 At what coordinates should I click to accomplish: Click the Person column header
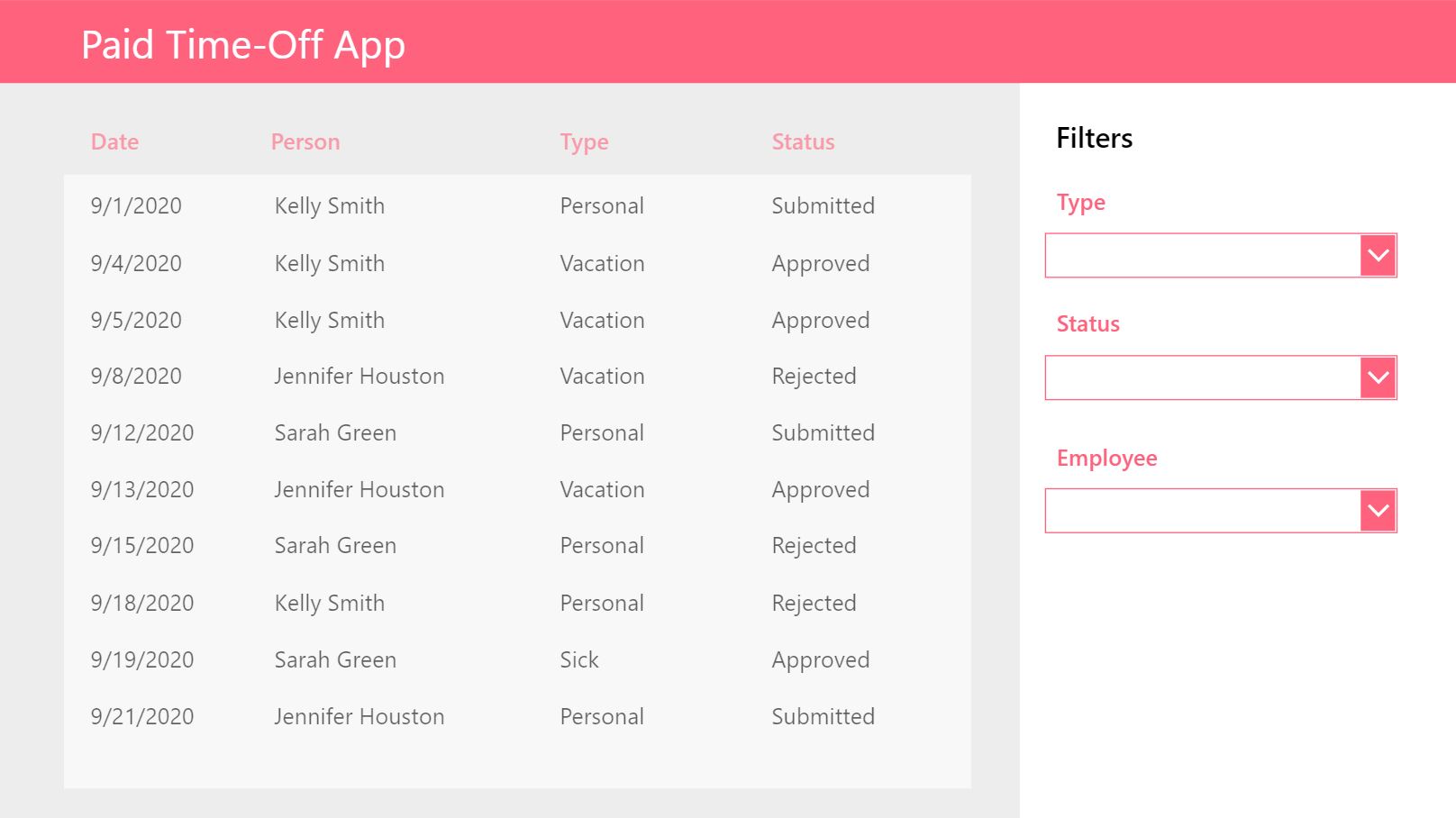coord(305,141)
